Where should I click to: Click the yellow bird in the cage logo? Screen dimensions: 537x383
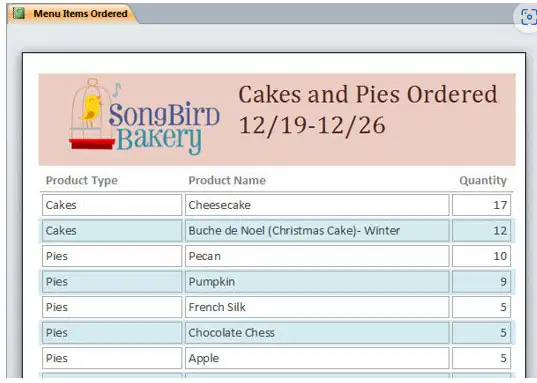[91, 107]
